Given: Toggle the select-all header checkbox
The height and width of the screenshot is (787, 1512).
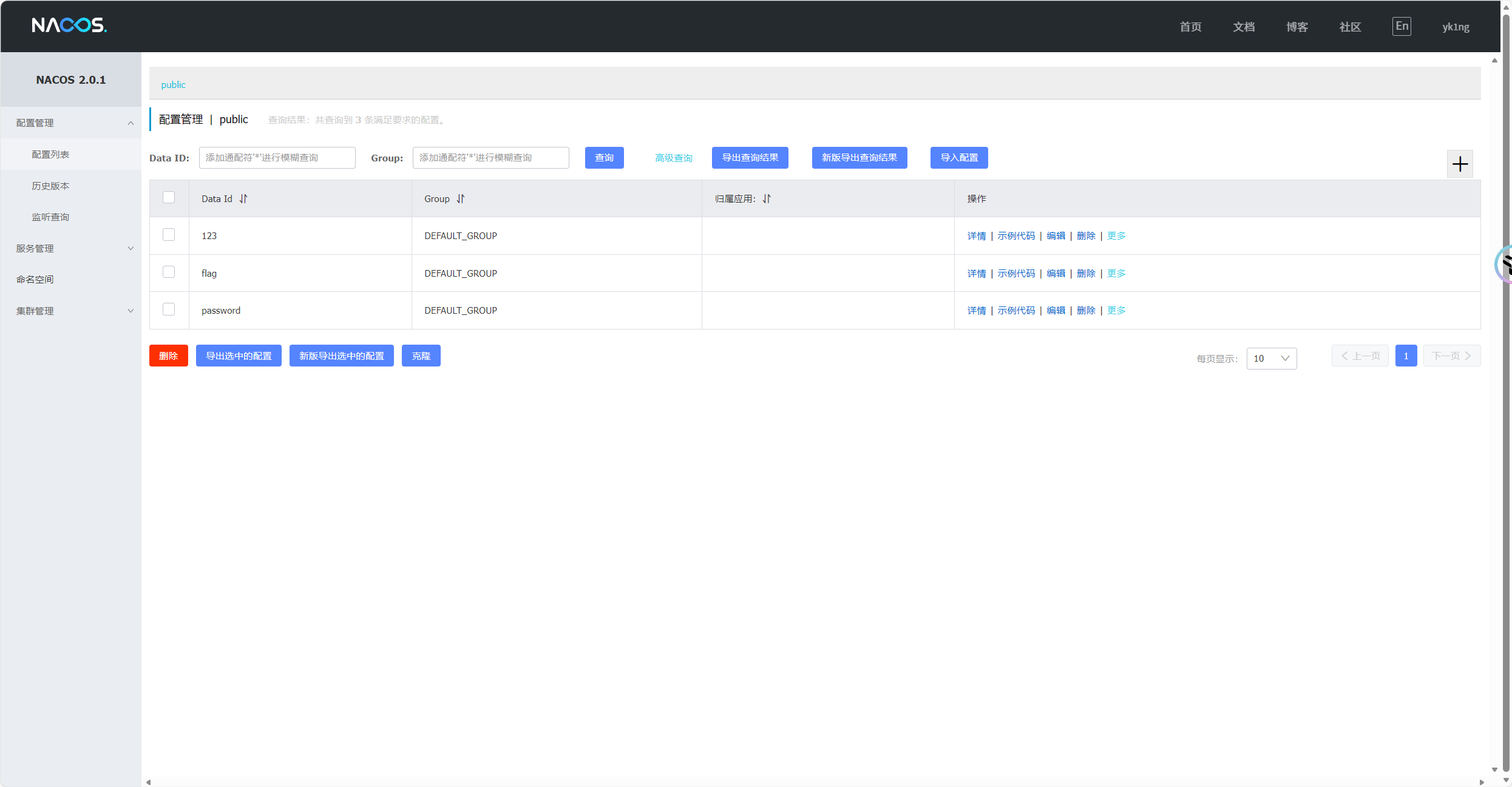Looking at the screenshot, I should coord(169,198).
